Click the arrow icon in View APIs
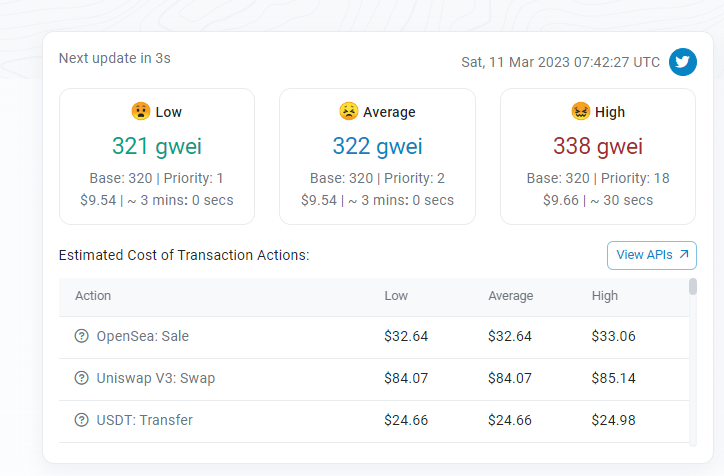Viewport: 724px width, 476px height. tap(684, 254)
